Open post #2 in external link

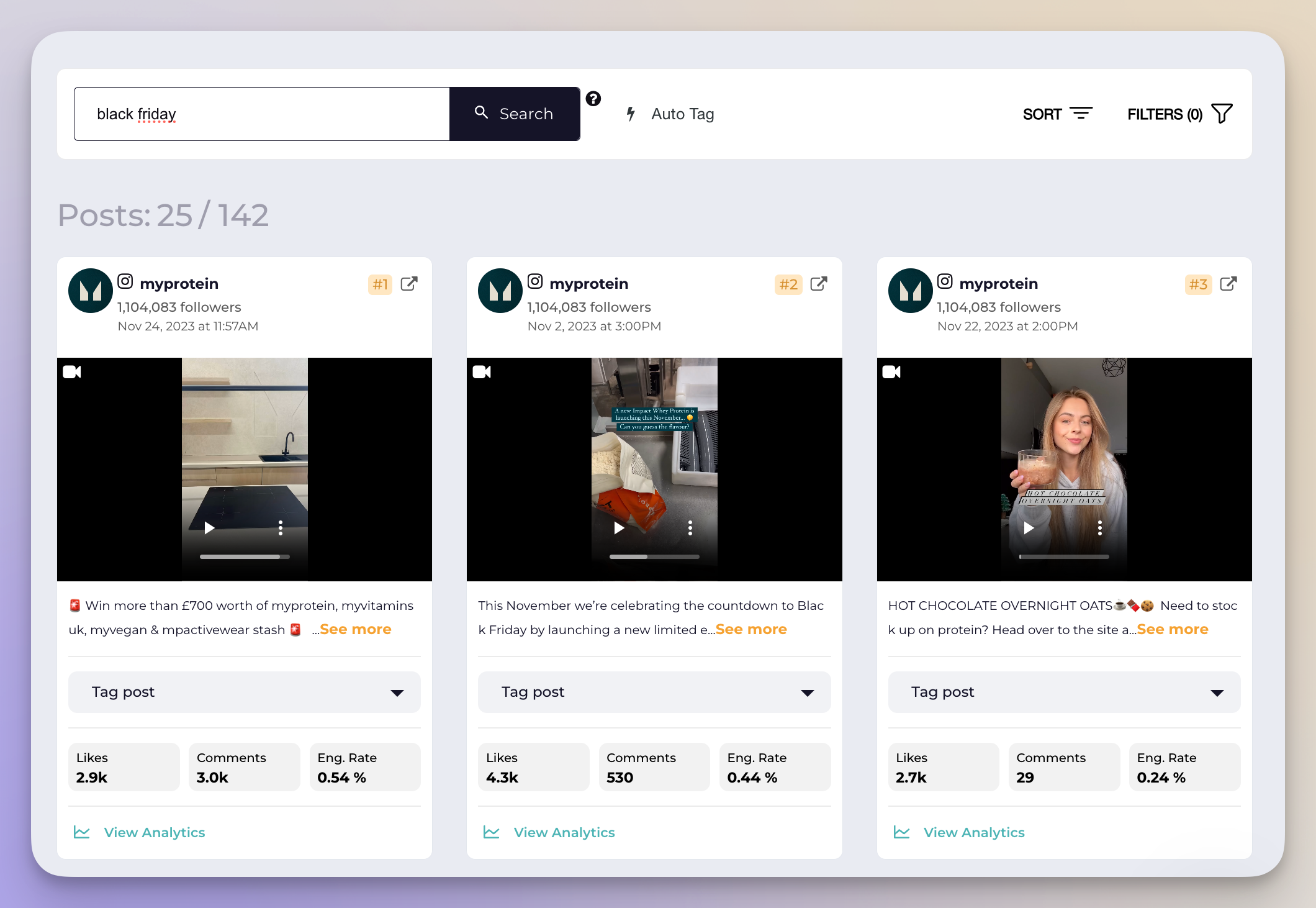click(x=819, y=284)
